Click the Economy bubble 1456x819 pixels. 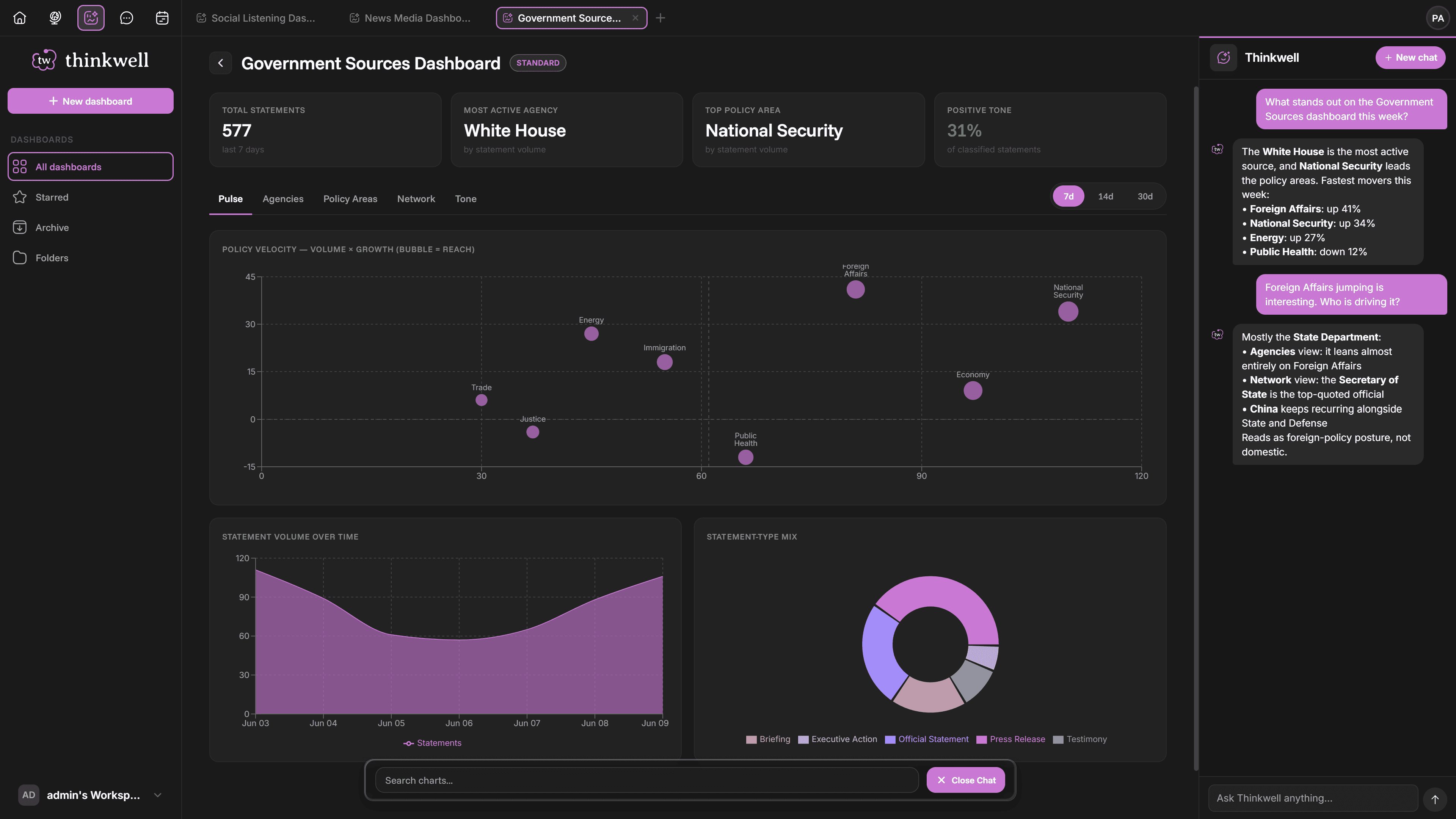tap(973, 391)
